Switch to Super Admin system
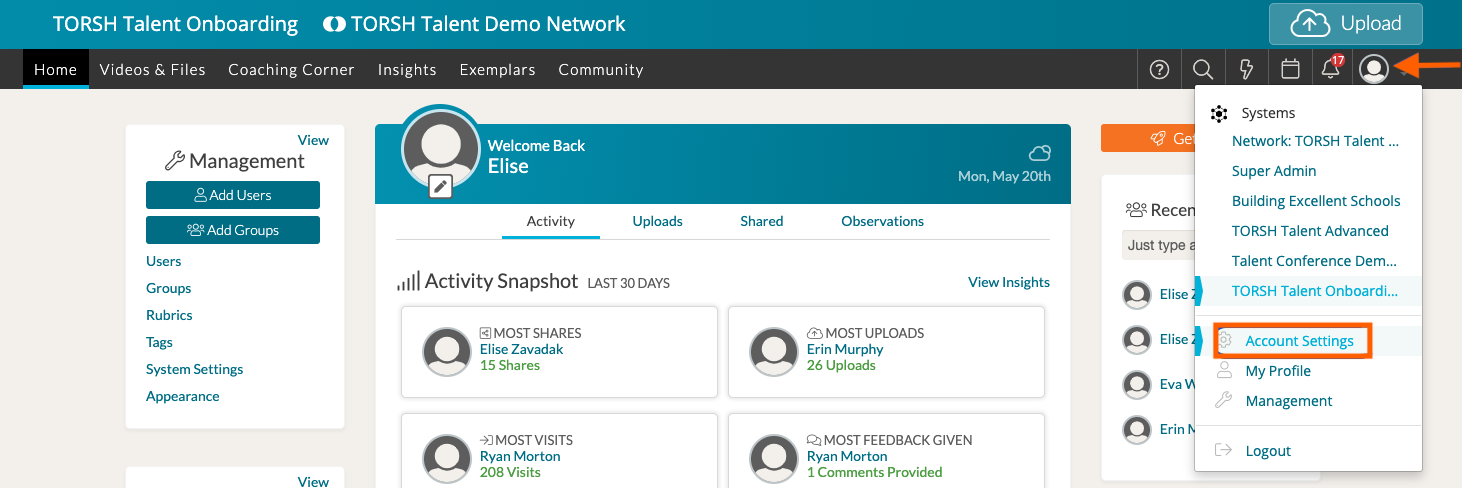Viewport: 1462px width, 488px height. point(1274,171)
